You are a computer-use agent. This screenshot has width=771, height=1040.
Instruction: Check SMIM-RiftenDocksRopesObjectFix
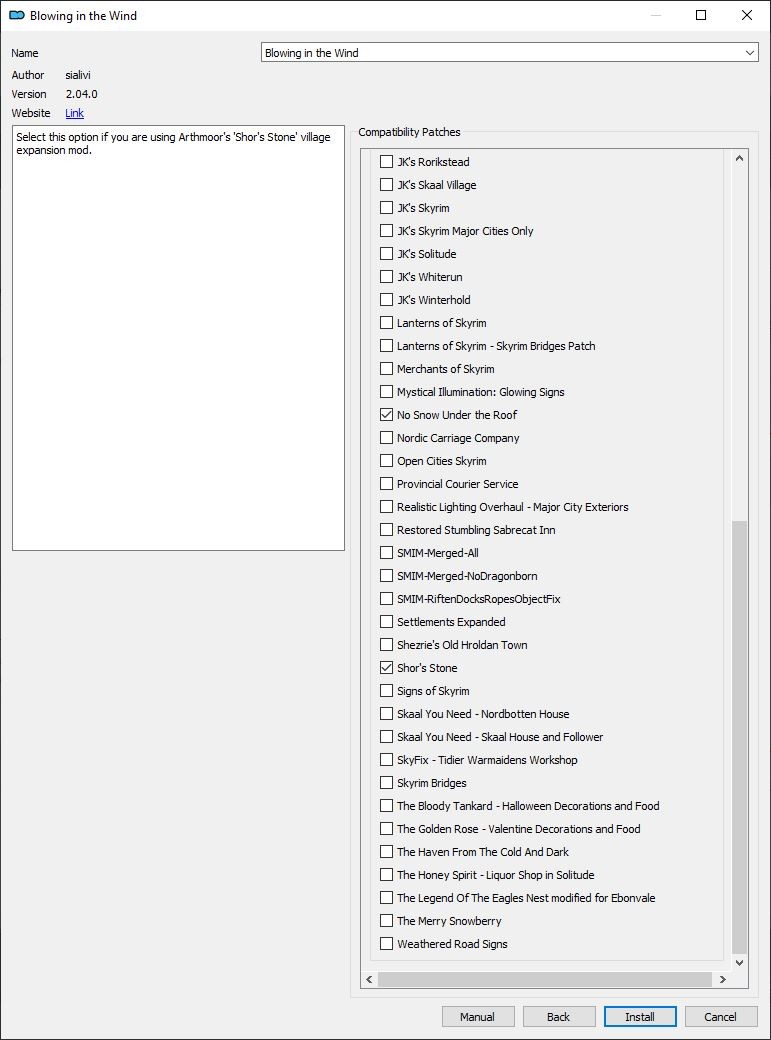pos(386,599)
